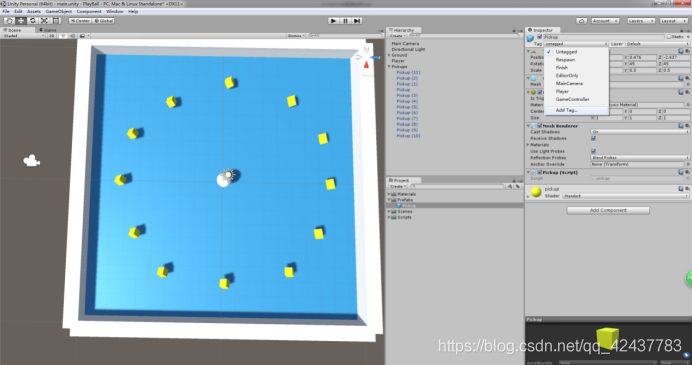Viewport: 692px width, 365px height.
Task: Click the Directional Light sun gizmo
Action: [x=228, y=174]
